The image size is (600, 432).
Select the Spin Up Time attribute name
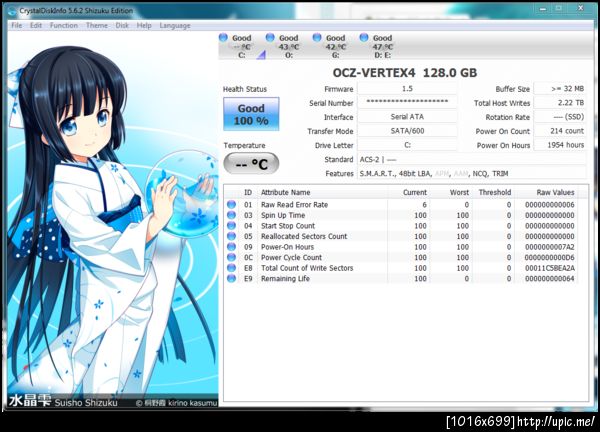coord(283,215)
